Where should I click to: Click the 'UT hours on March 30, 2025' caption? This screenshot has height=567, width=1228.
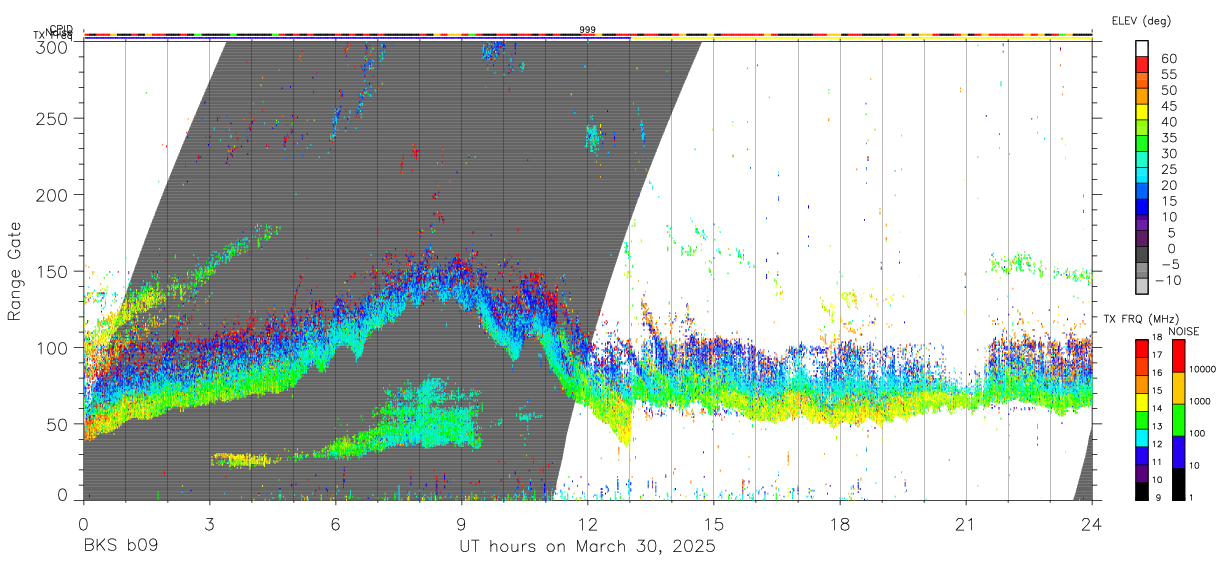587,547
